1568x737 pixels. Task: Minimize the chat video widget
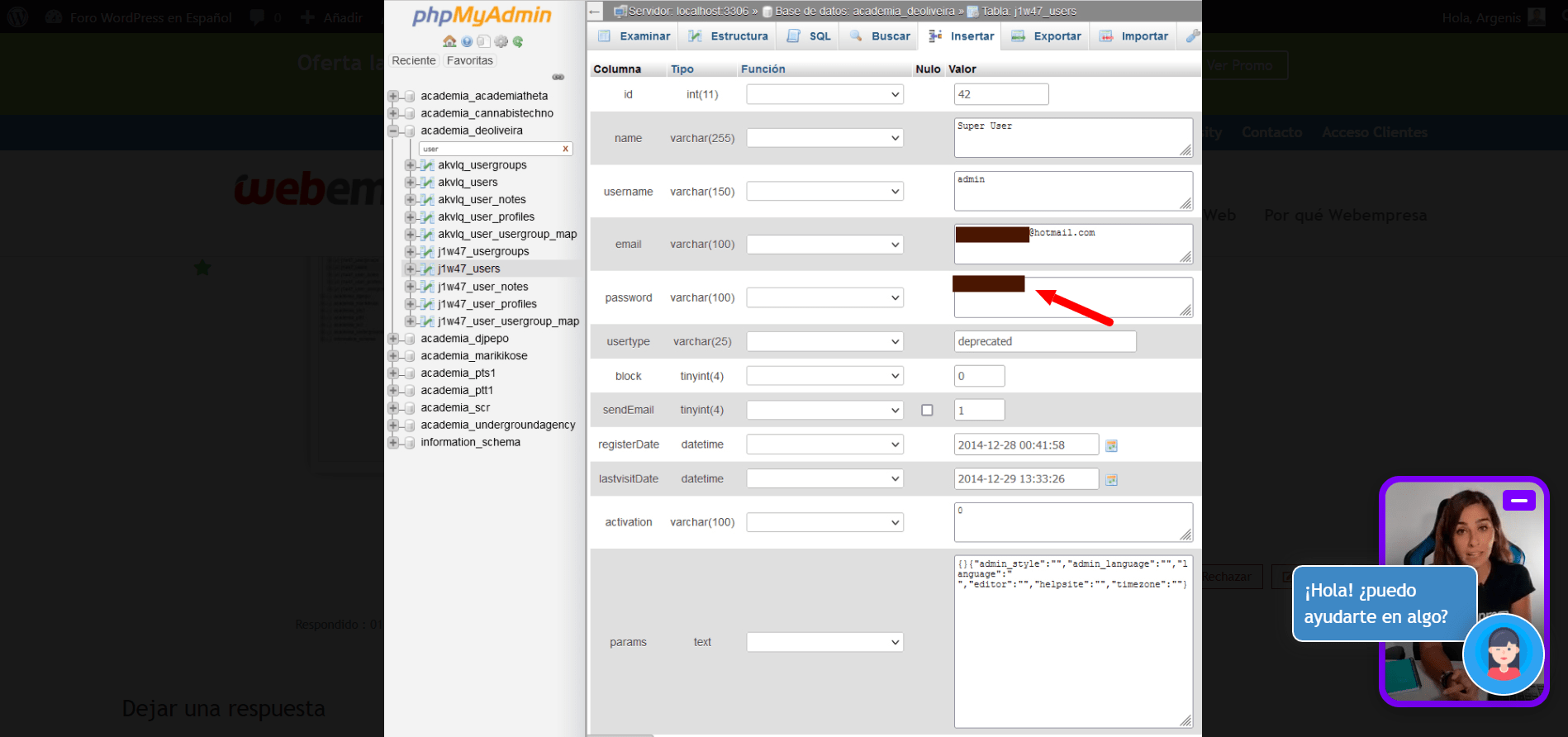[1519, 500]
